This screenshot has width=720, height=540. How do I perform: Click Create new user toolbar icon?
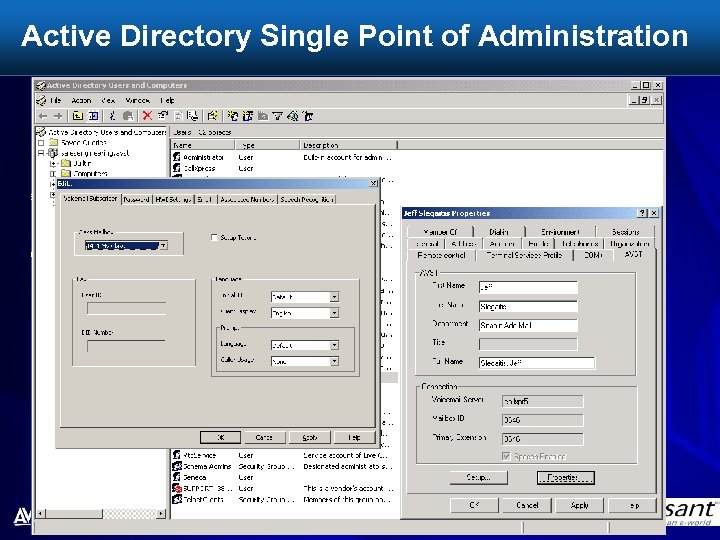click(x=232, y=116)
